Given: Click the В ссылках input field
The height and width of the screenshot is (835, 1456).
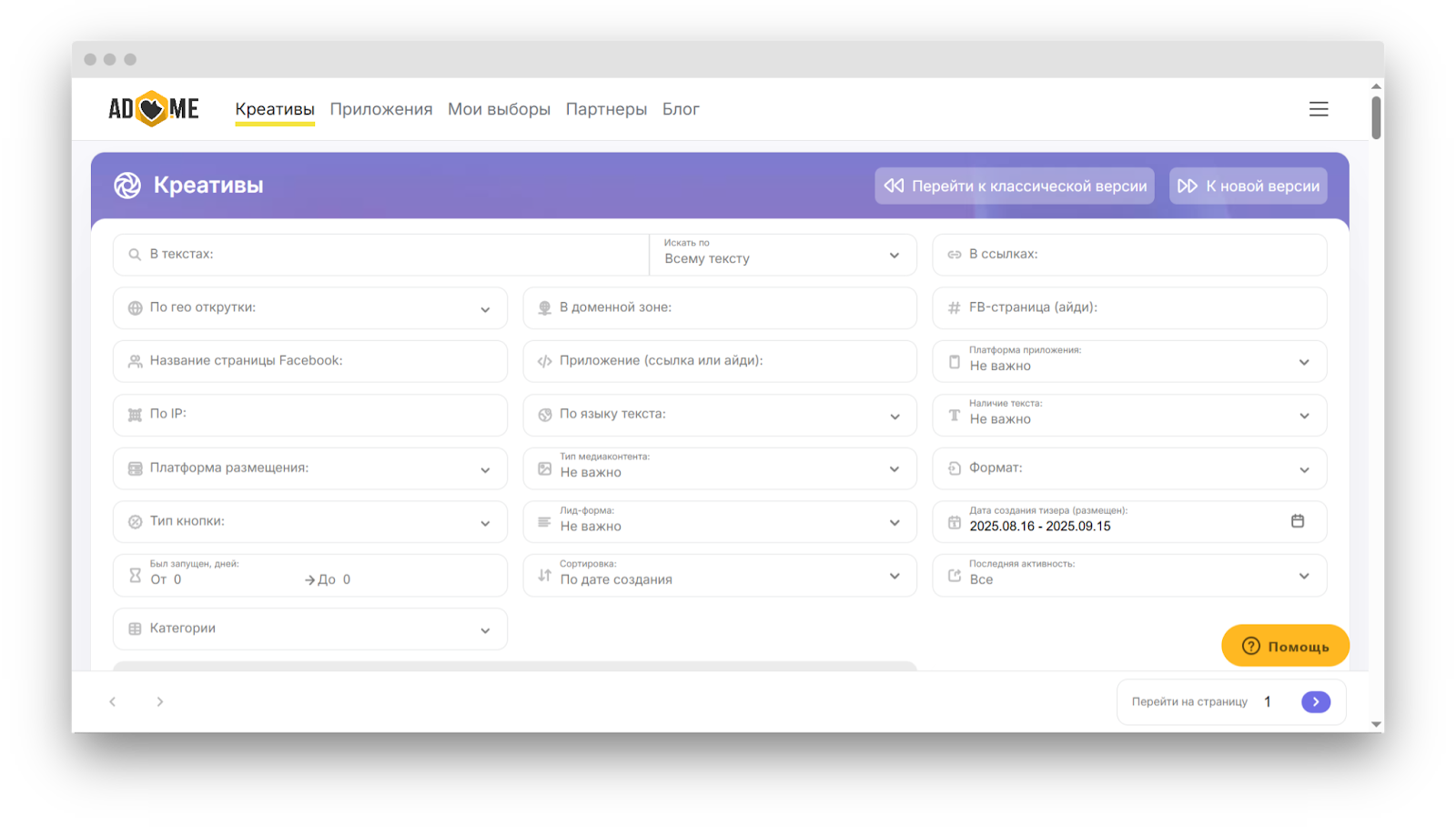Looking at the screenshot, I should (x=1137, y=255).
